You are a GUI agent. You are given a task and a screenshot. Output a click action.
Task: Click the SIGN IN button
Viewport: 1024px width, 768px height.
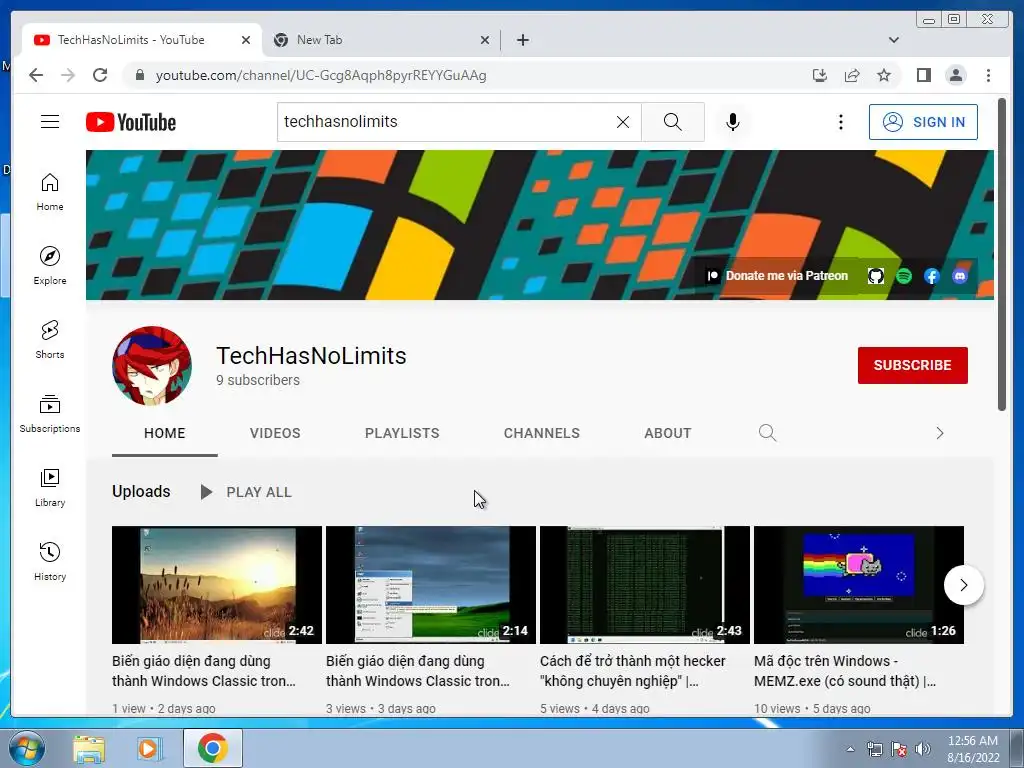[x=923, y=122]
